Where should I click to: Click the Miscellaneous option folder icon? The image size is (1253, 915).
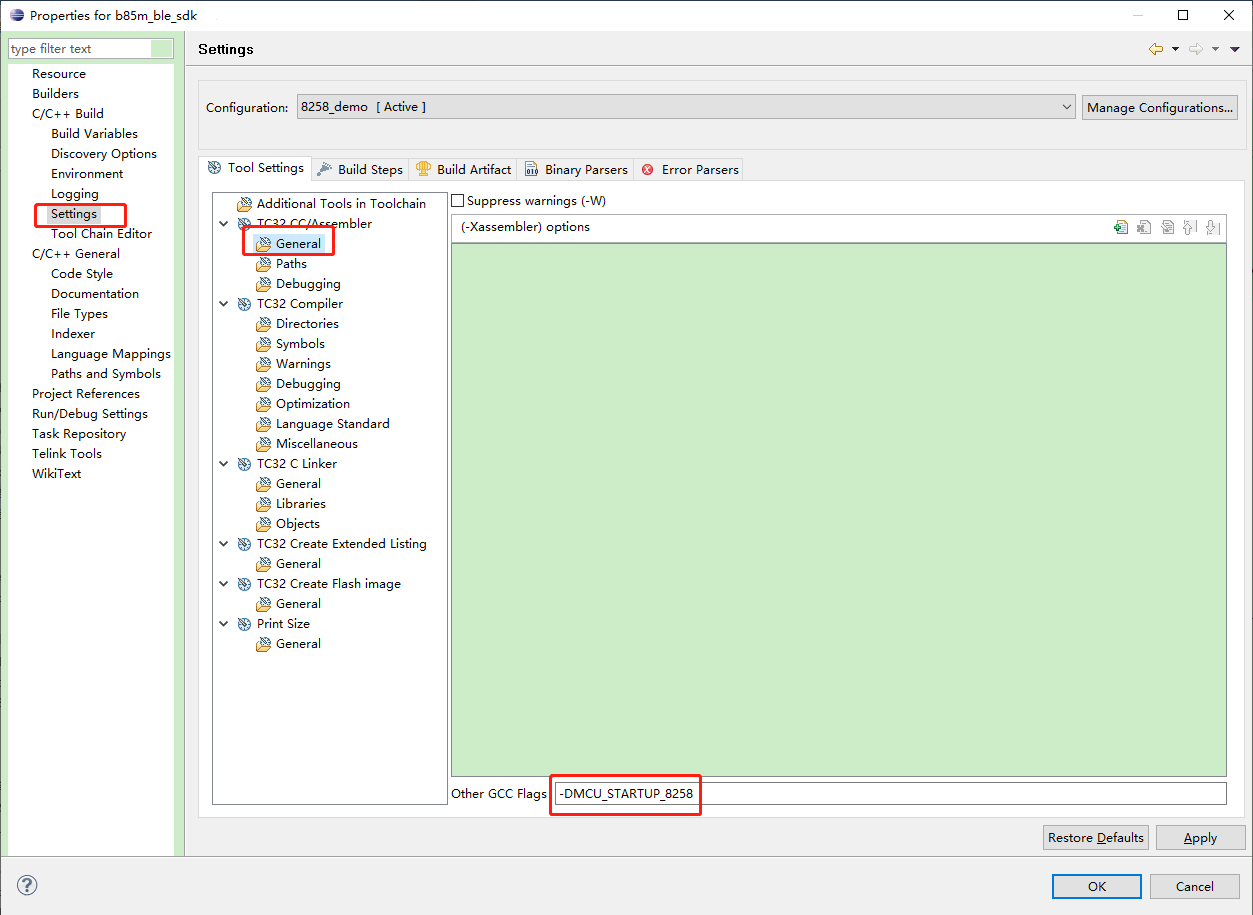coord(264,443)
